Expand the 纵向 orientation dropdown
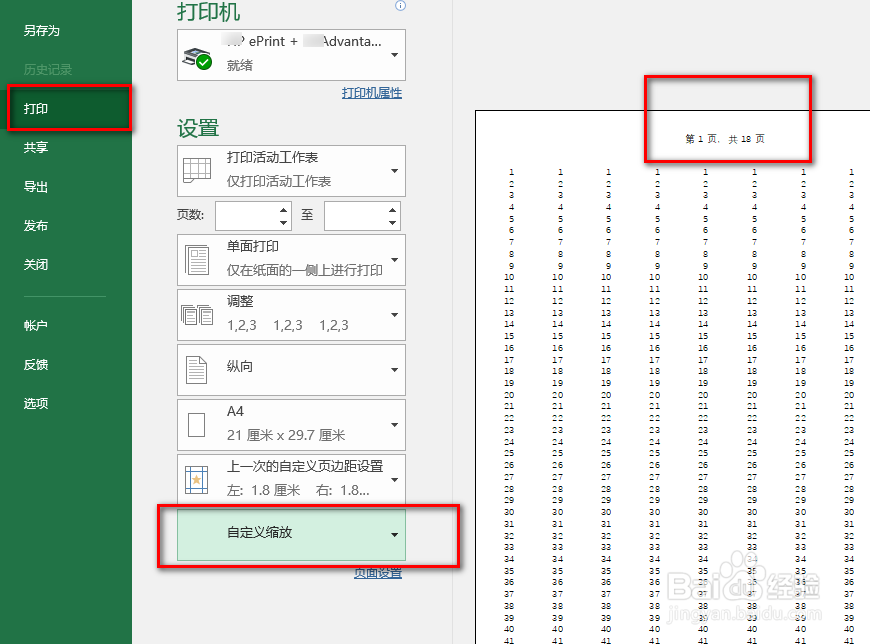This screenshot has height=644, width=870. (394, 369)
